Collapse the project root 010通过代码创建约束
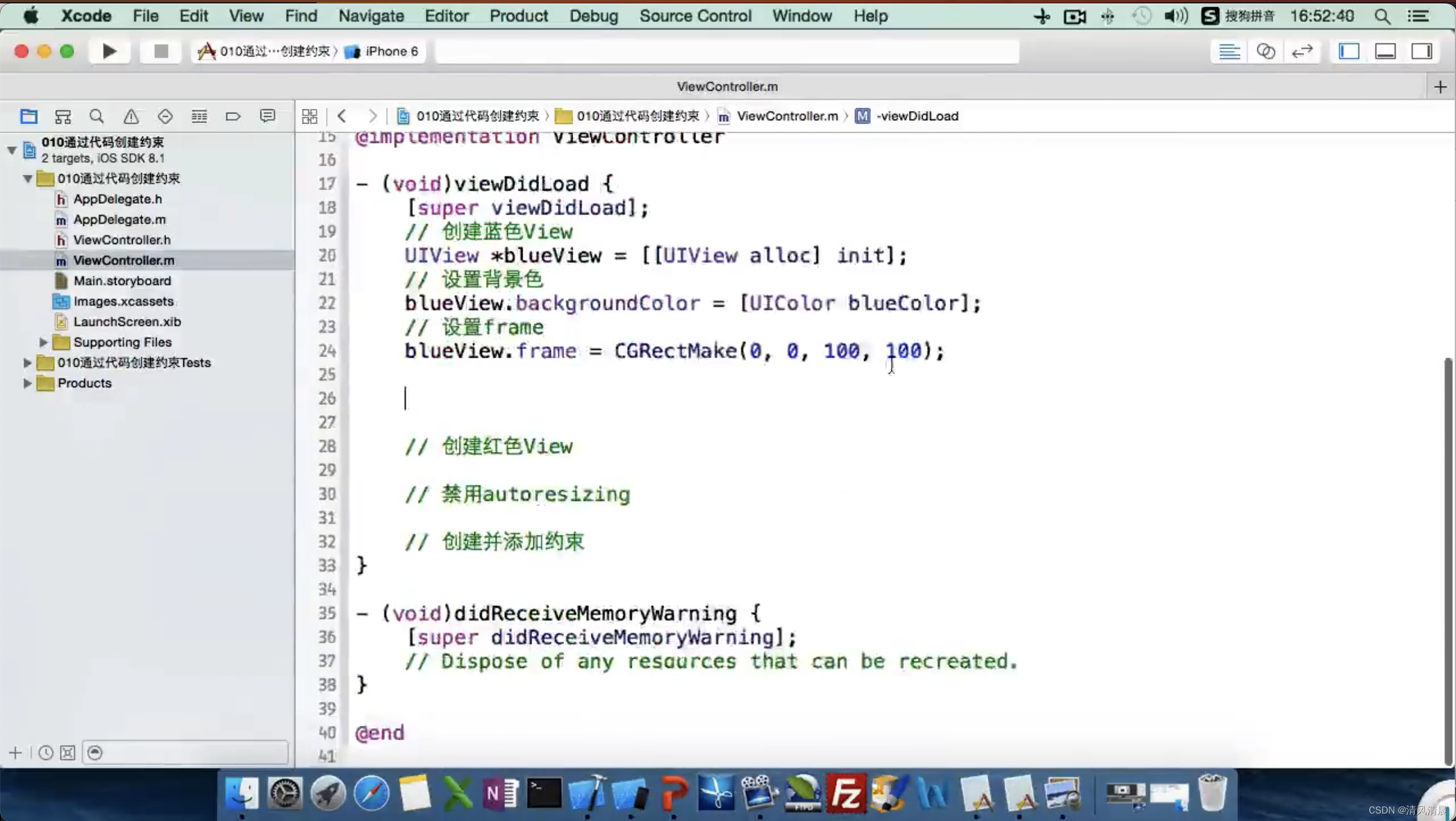This screenshot has height=821, width=1456. (12, 150)
